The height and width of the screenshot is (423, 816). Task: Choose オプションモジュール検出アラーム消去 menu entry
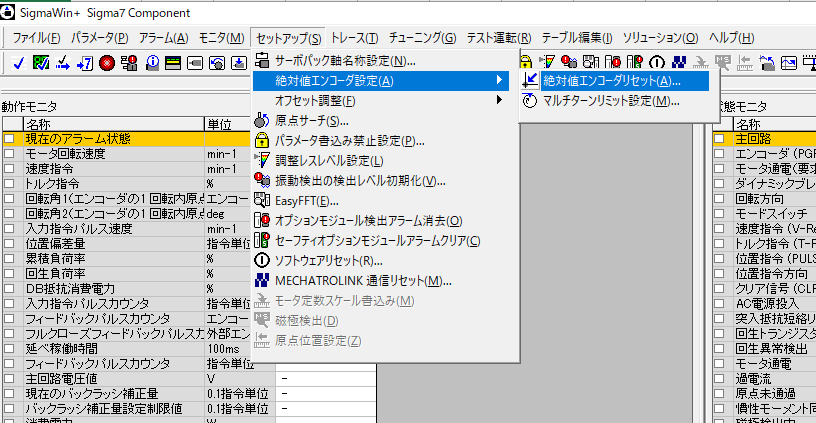[380, 221]
